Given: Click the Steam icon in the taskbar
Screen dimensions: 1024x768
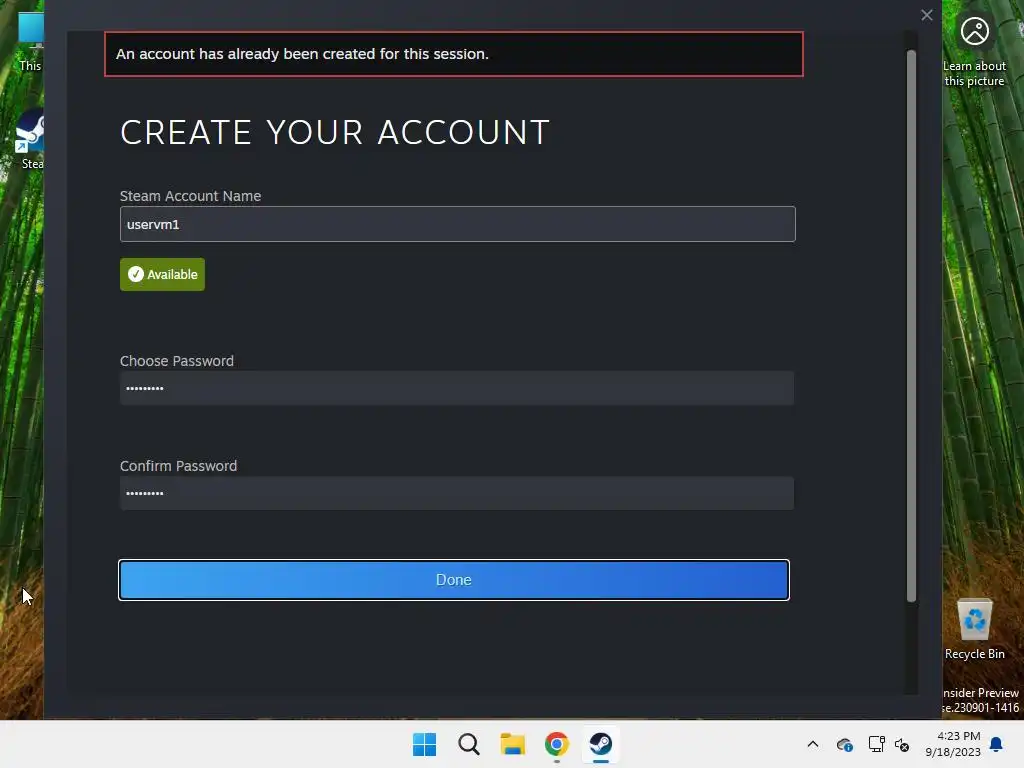Looking at the screenshot, I should 601,744.
